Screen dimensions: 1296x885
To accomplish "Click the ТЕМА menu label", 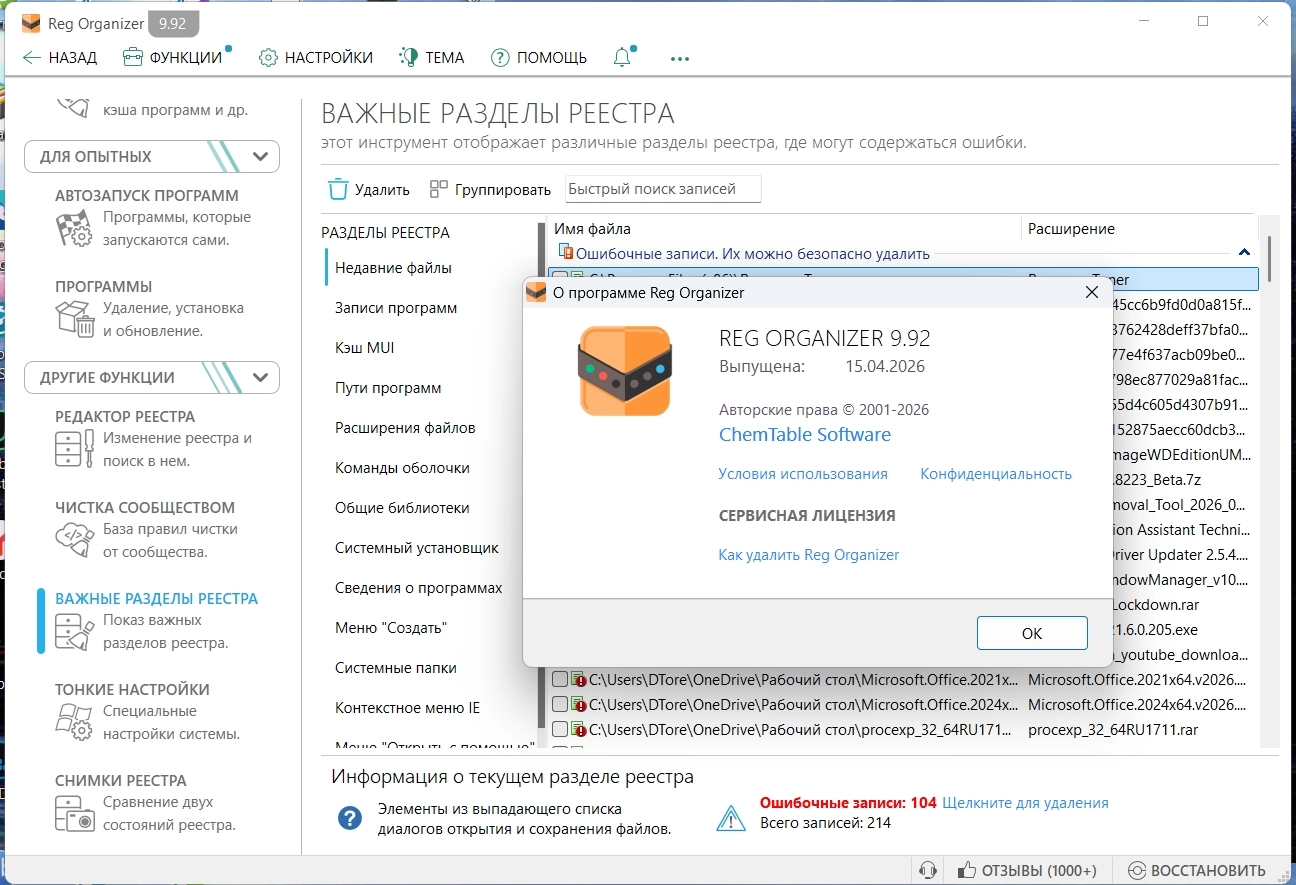I will [445, 57].
